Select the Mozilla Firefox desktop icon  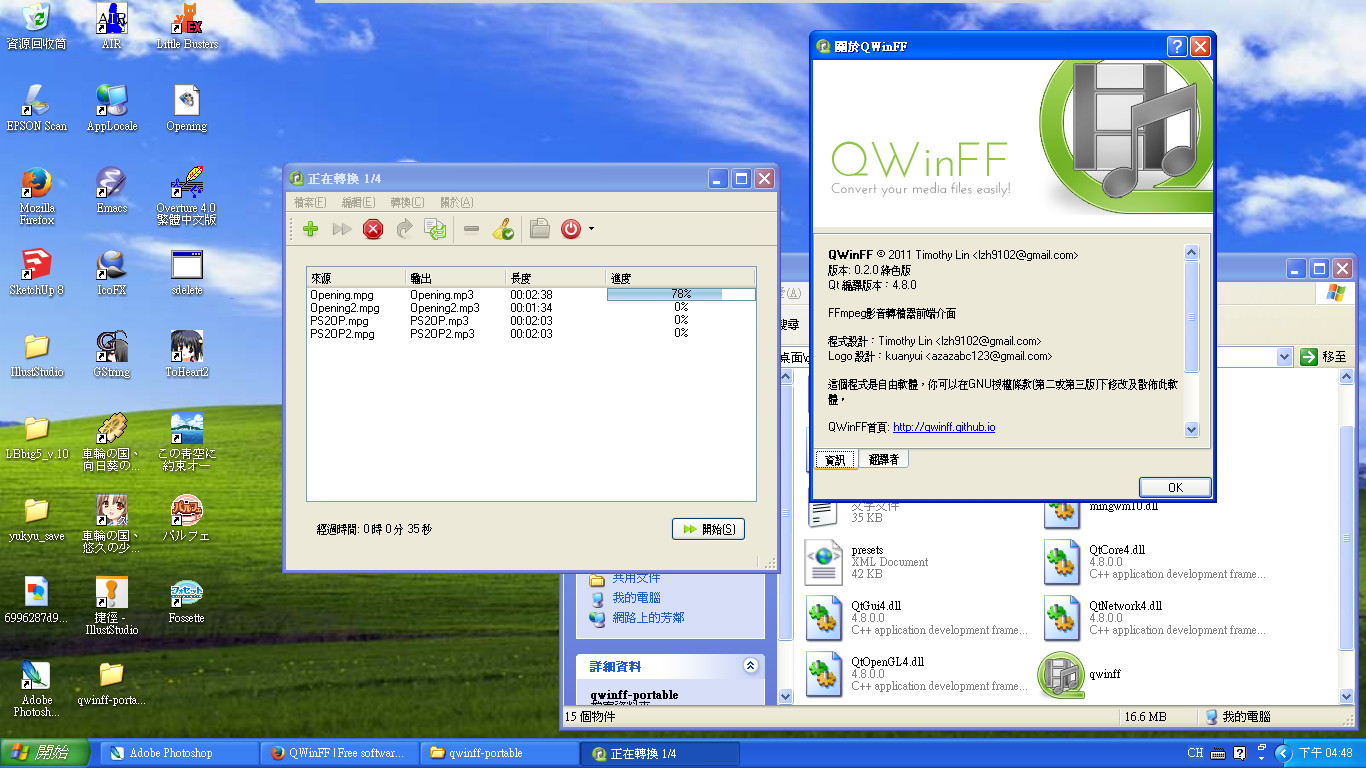click(37, 196)
